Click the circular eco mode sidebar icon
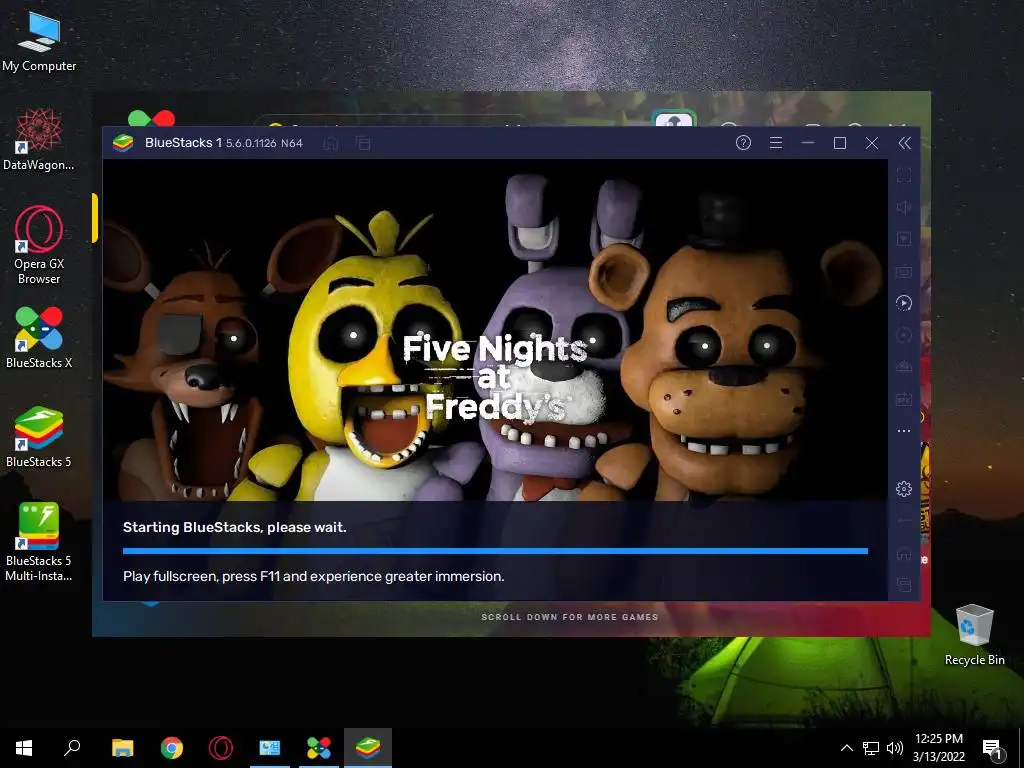The height and width of the screenshot is (768, 1024). tap(904, 335)
